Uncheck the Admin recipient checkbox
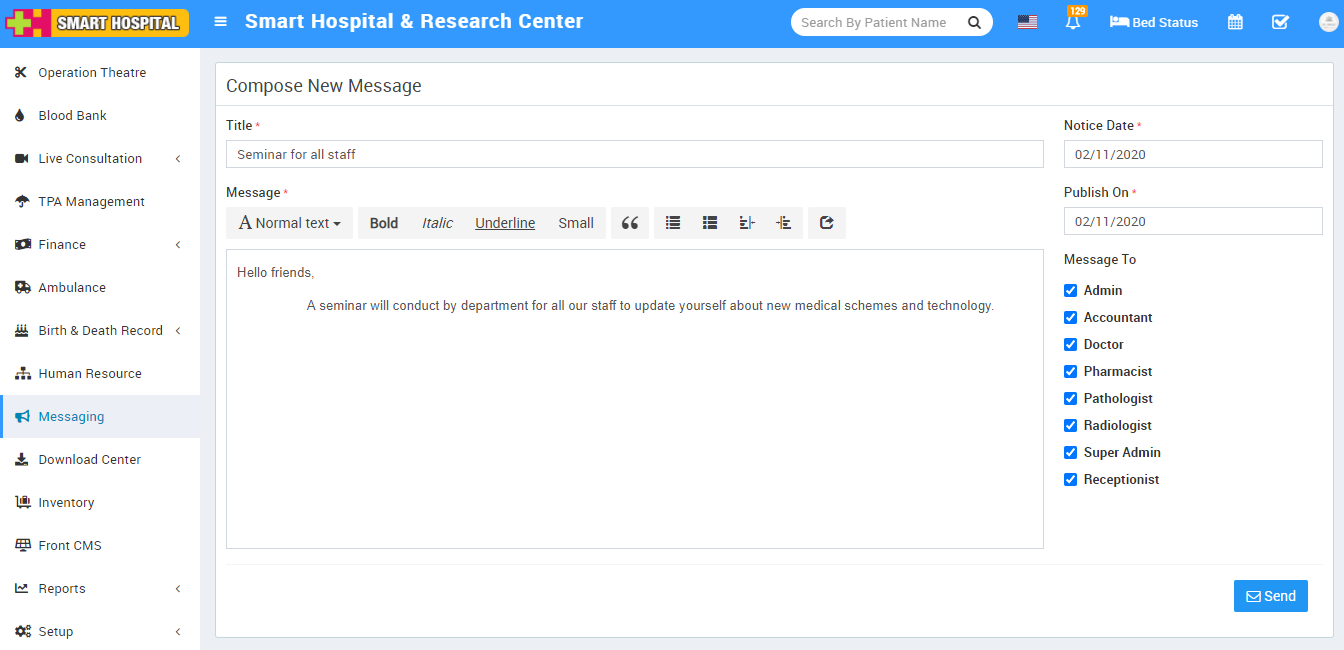 (1071, 290)
